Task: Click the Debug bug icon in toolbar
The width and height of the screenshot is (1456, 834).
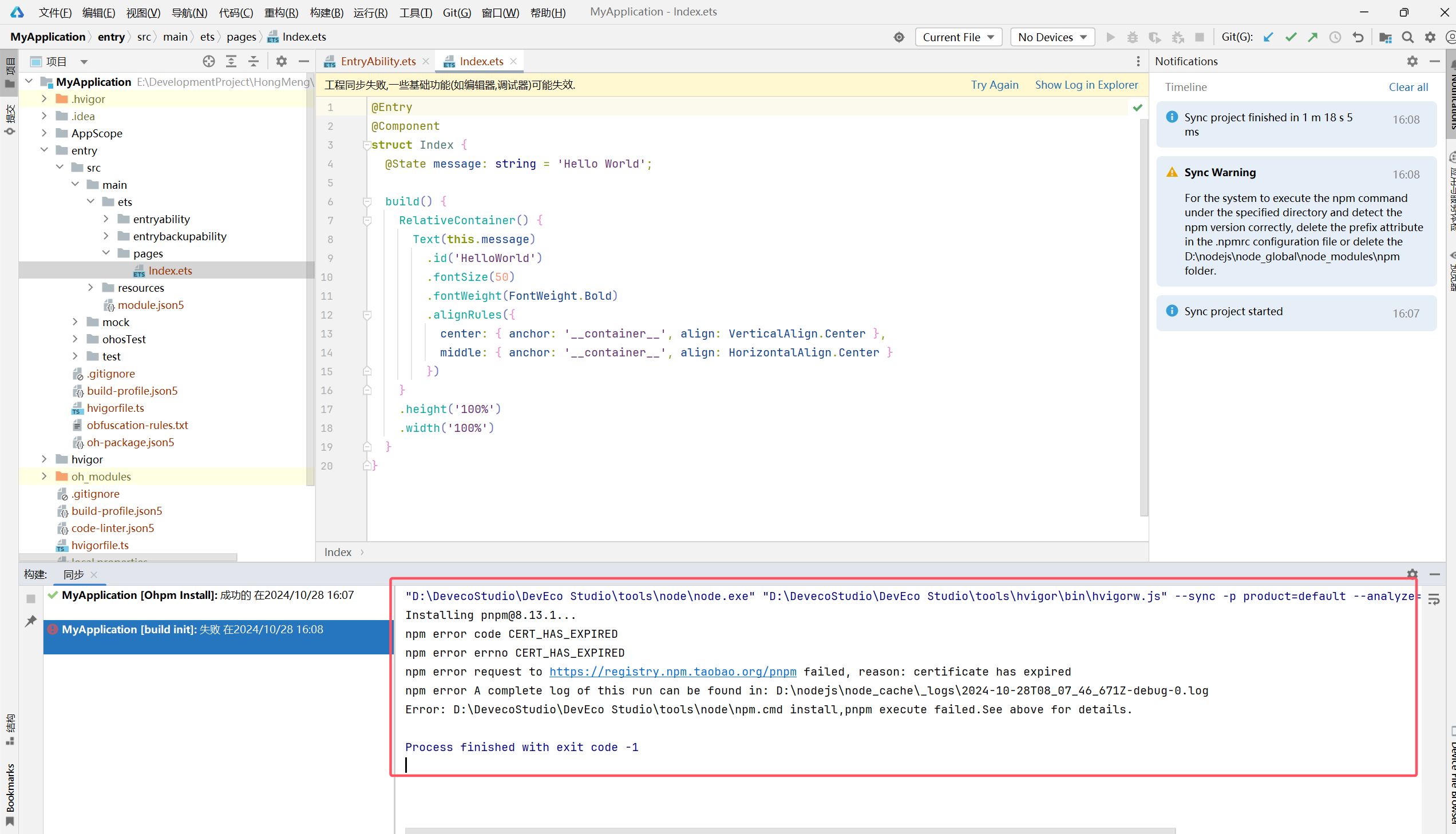Action: 1132,37
